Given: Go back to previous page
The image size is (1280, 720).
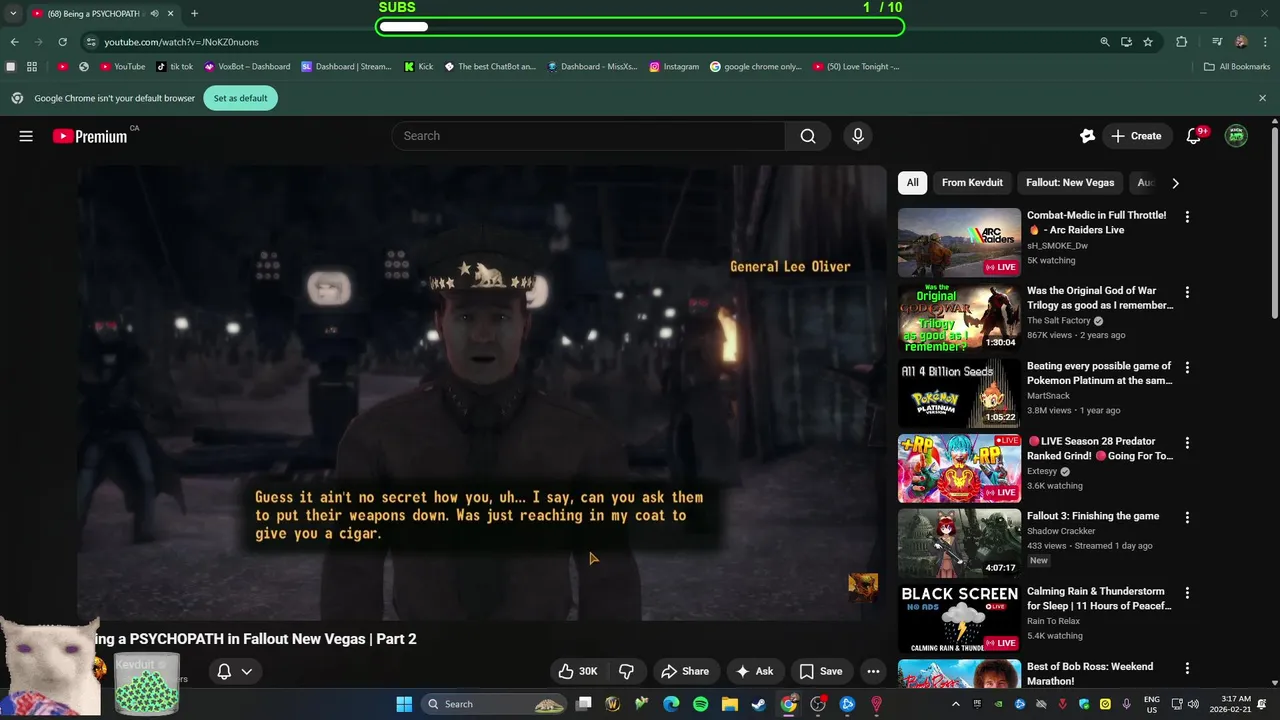Looking at the screenshot, I should [x=14, y=42].
